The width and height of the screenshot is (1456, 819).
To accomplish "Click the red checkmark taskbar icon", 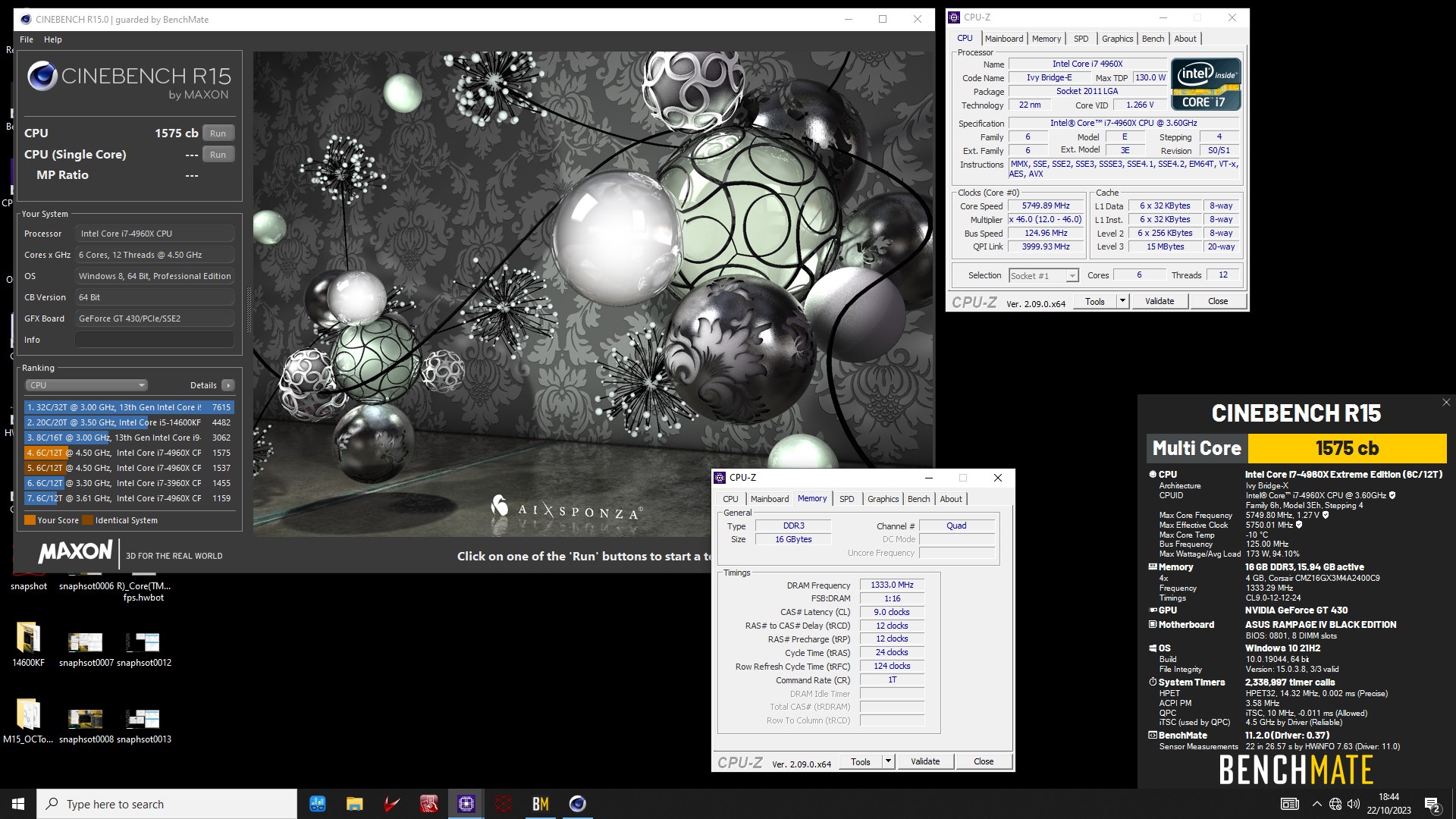I will tap(391, 804).
